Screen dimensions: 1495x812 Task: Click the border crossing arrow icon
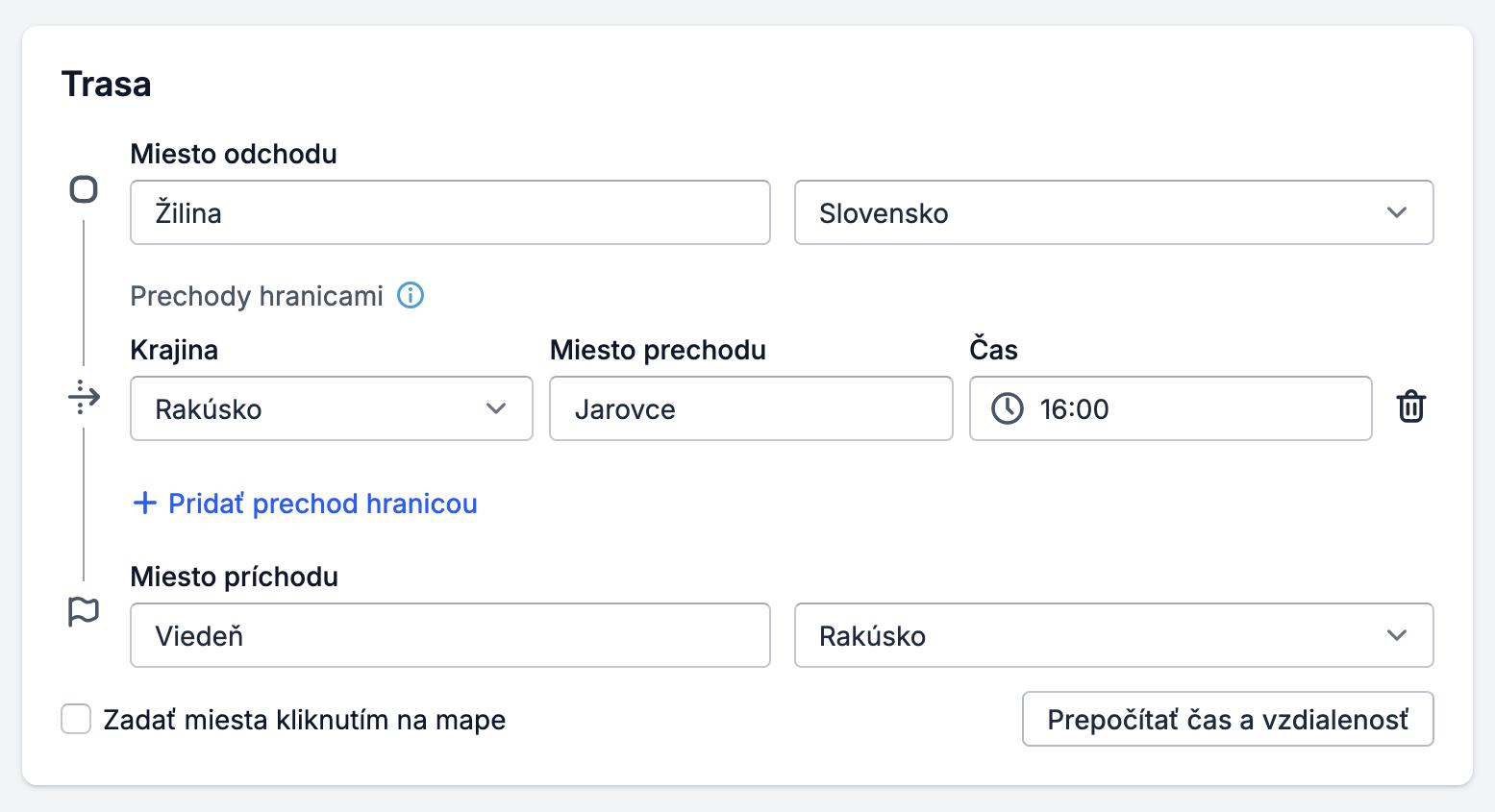coord(85,397)
